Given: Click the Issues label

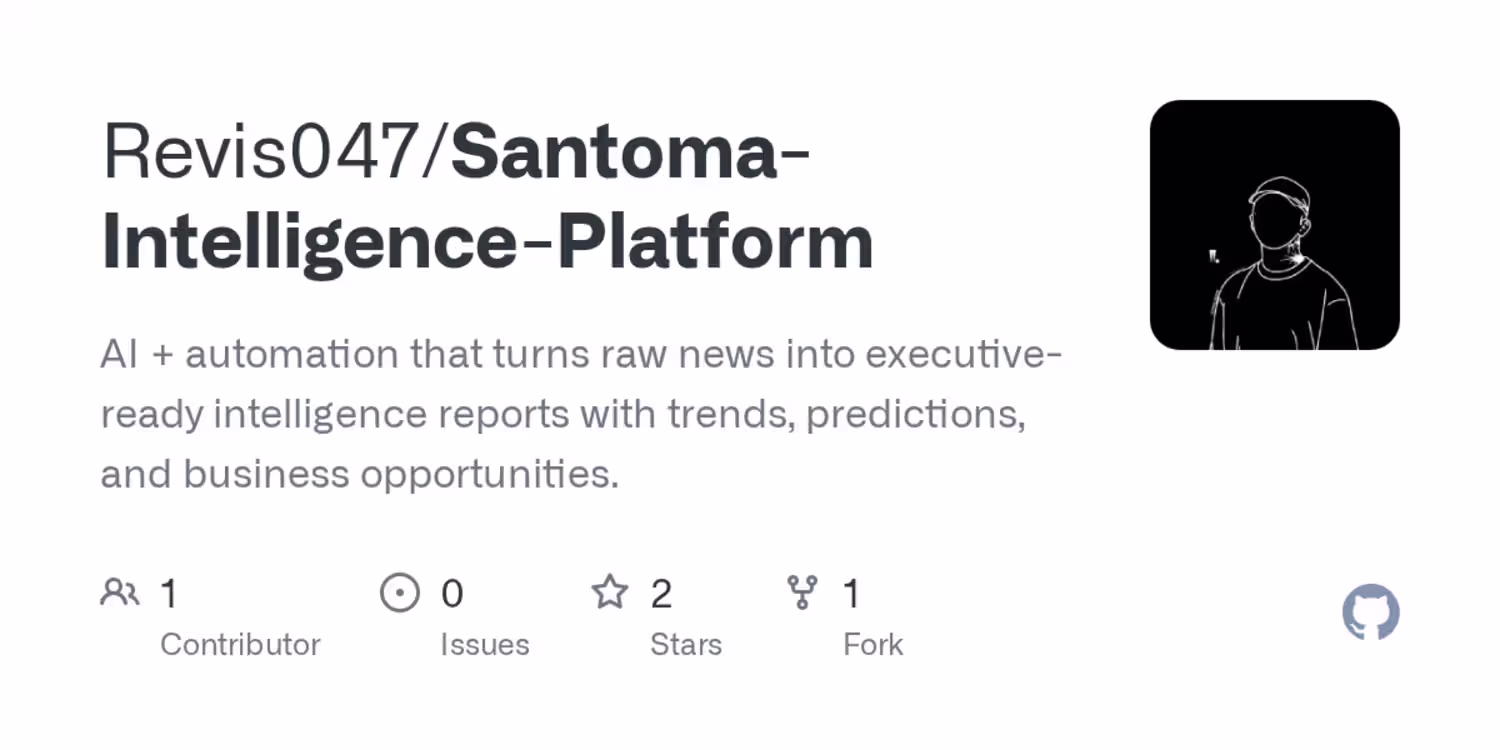Looking at the screenshot, I should point(485,644).
